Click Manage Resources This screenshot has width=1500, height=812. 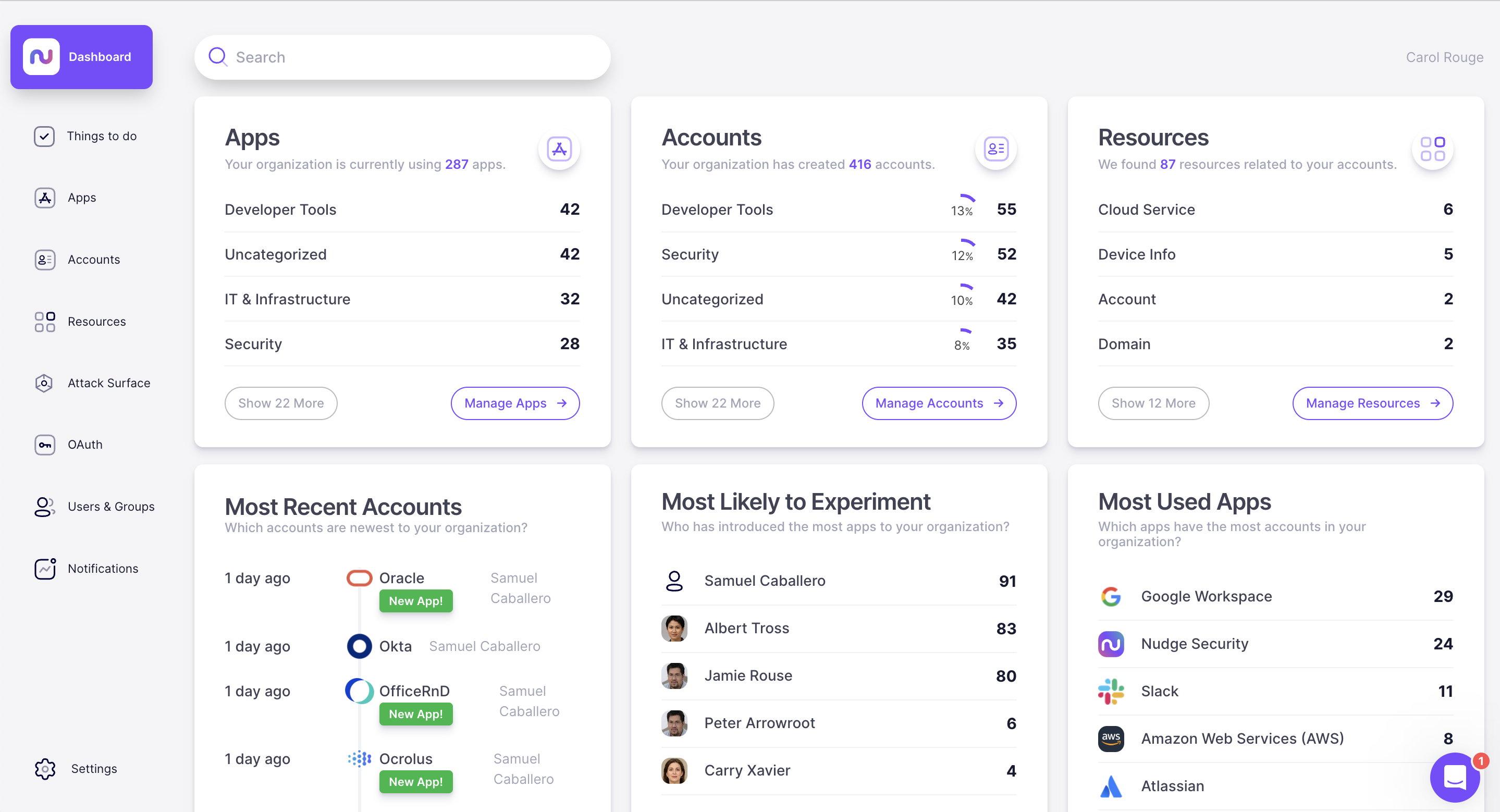click(x=1372, y=403)
